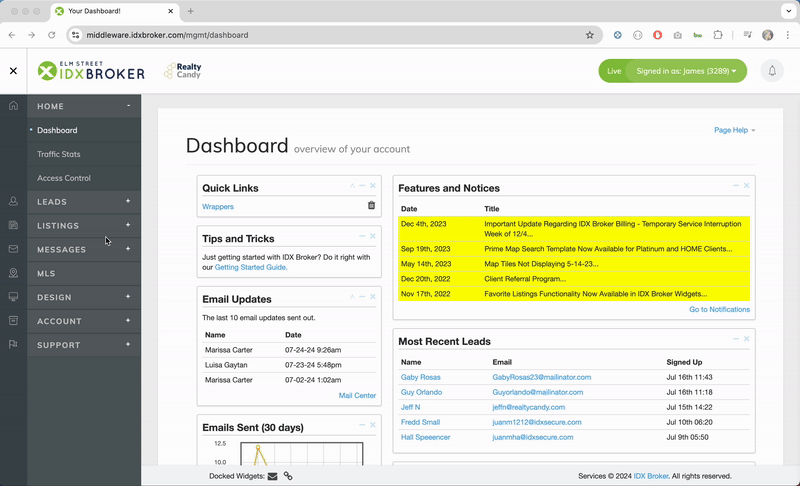Screen dimensions: 800x486
Task: Open the Getting Started Guide link
Action: point(251,267)
